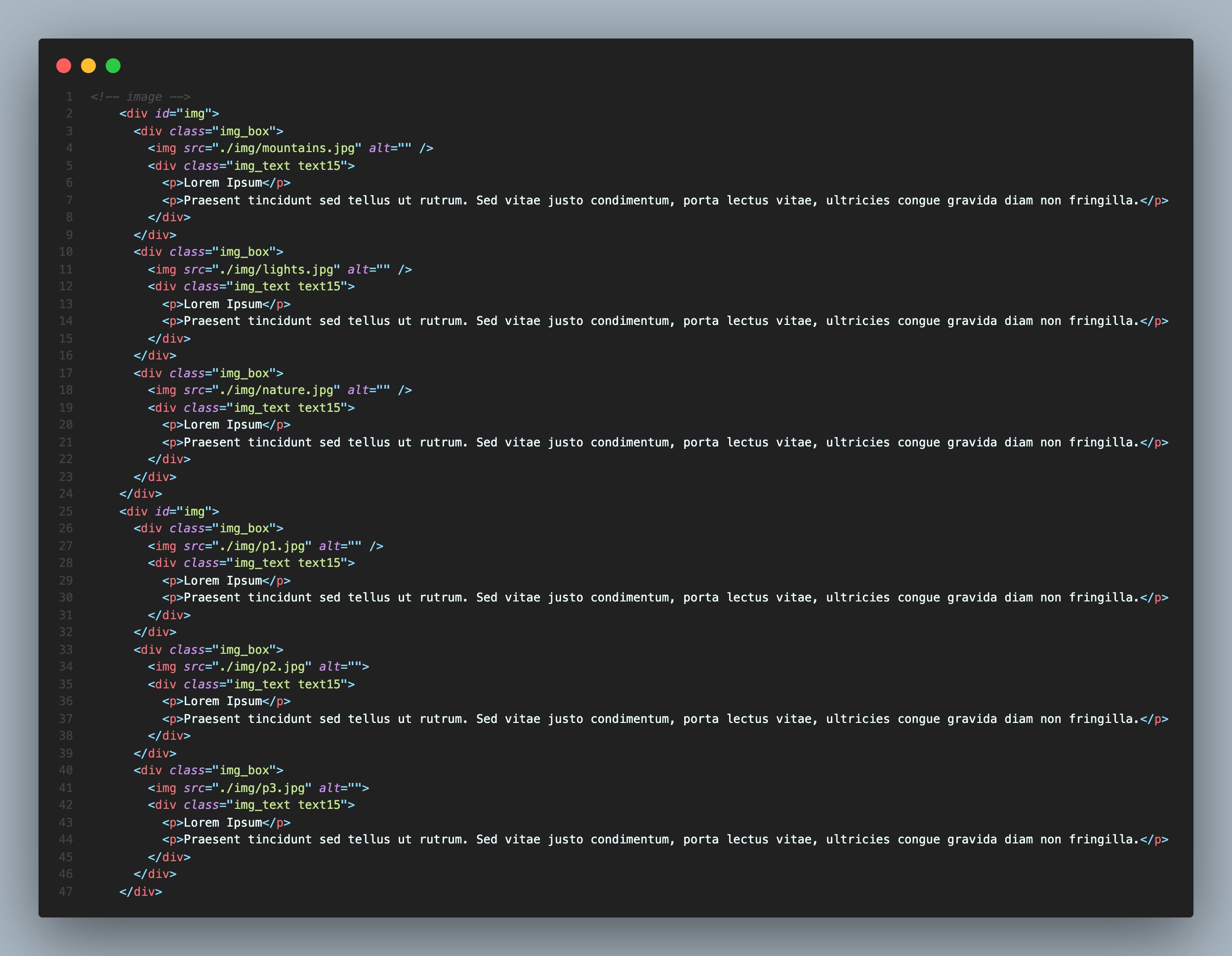
Task: Click the mountains.jpg image source path
Action: (287, 148)
